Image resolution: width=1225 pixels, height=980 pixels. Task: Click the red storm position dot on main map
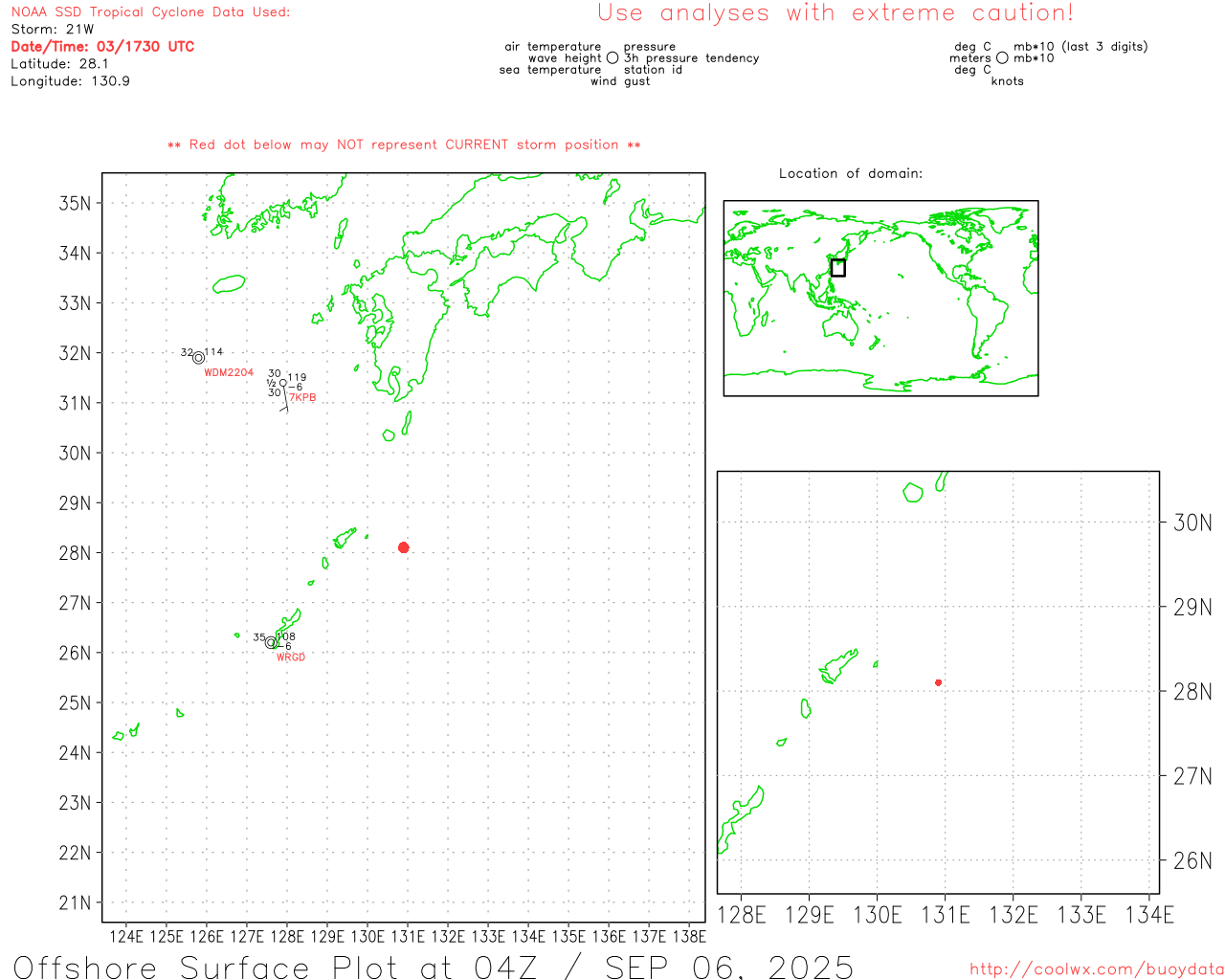(x=403, y=547)
